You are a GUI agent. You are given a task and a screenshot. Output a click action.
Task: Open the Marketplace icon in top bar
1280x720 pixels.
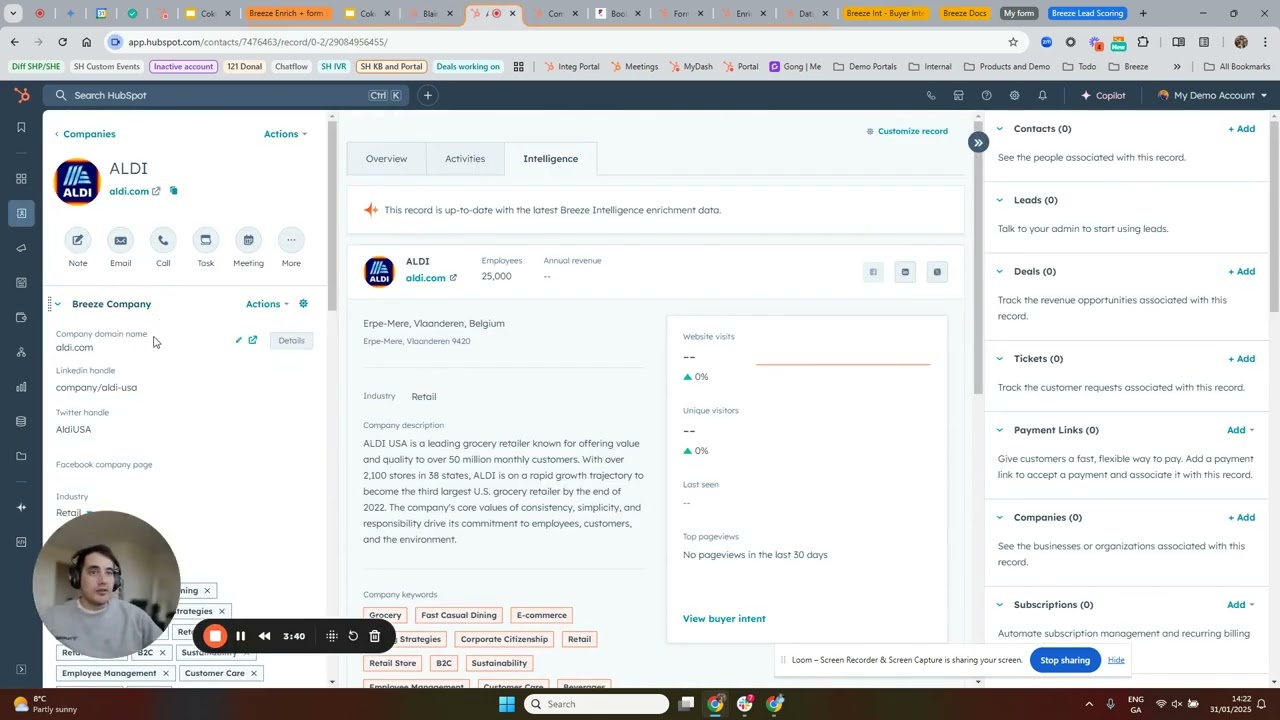coord(958,95)
